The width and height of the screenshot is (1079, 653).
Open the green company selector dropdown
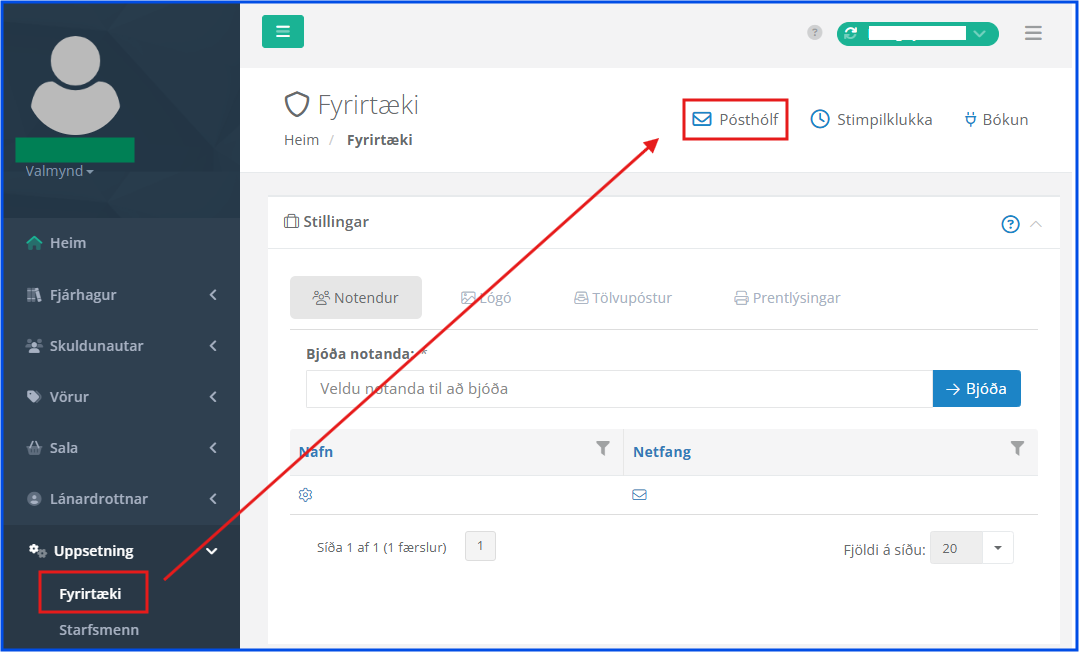click(x=917, y=33)
